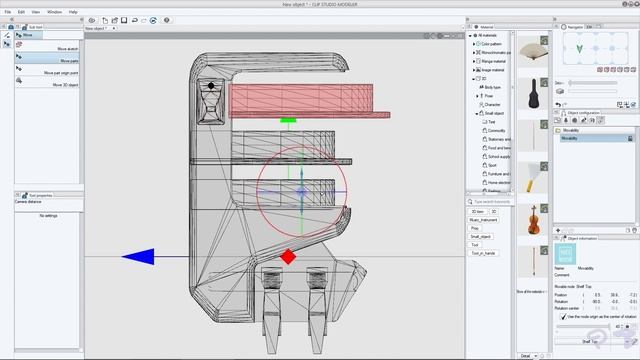Click the eye preview icon in toolbar
640x360 pixels.
coord(92,20)
